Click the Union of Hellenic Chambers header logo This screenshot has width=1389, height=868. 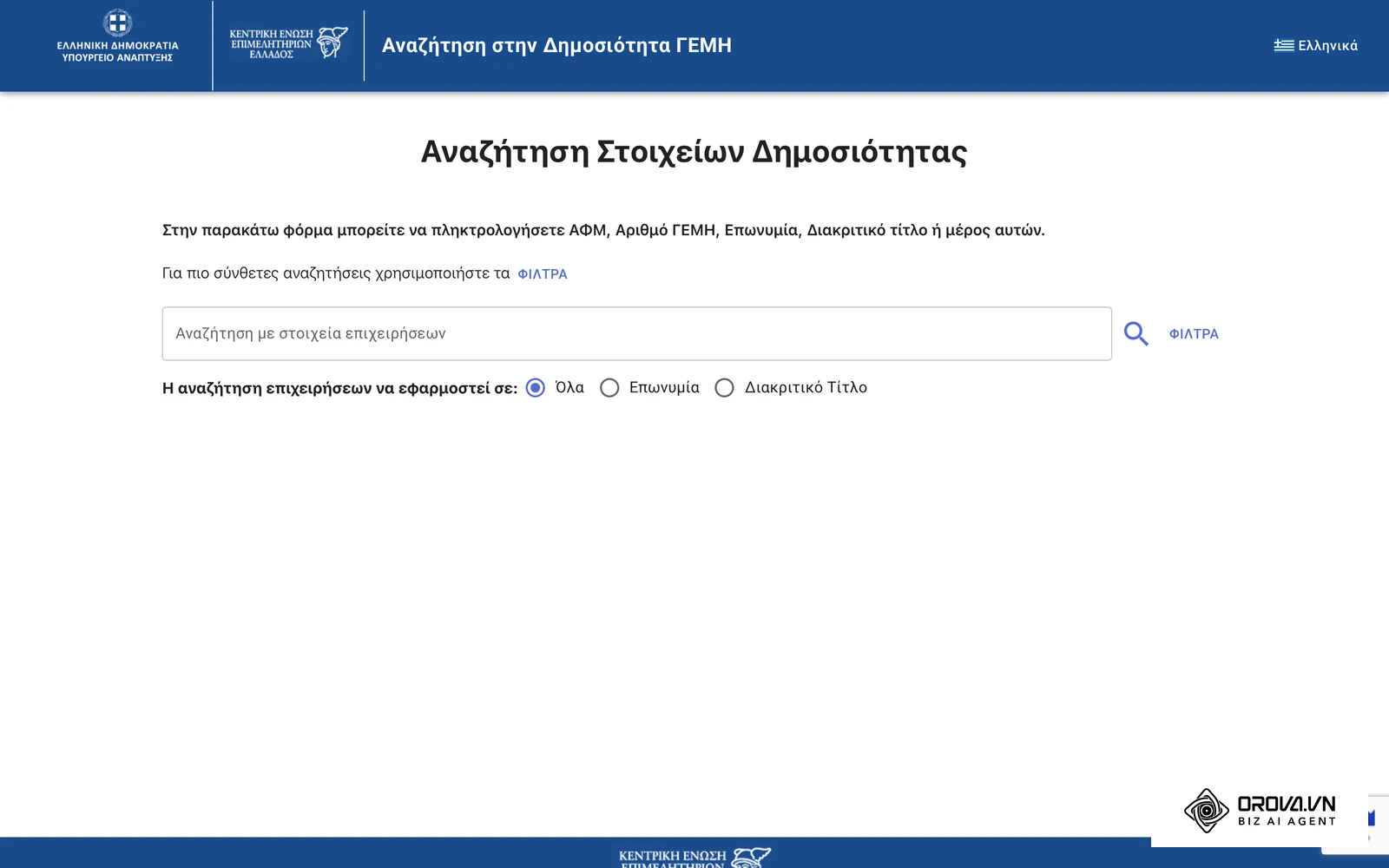[x=288, y=43]
